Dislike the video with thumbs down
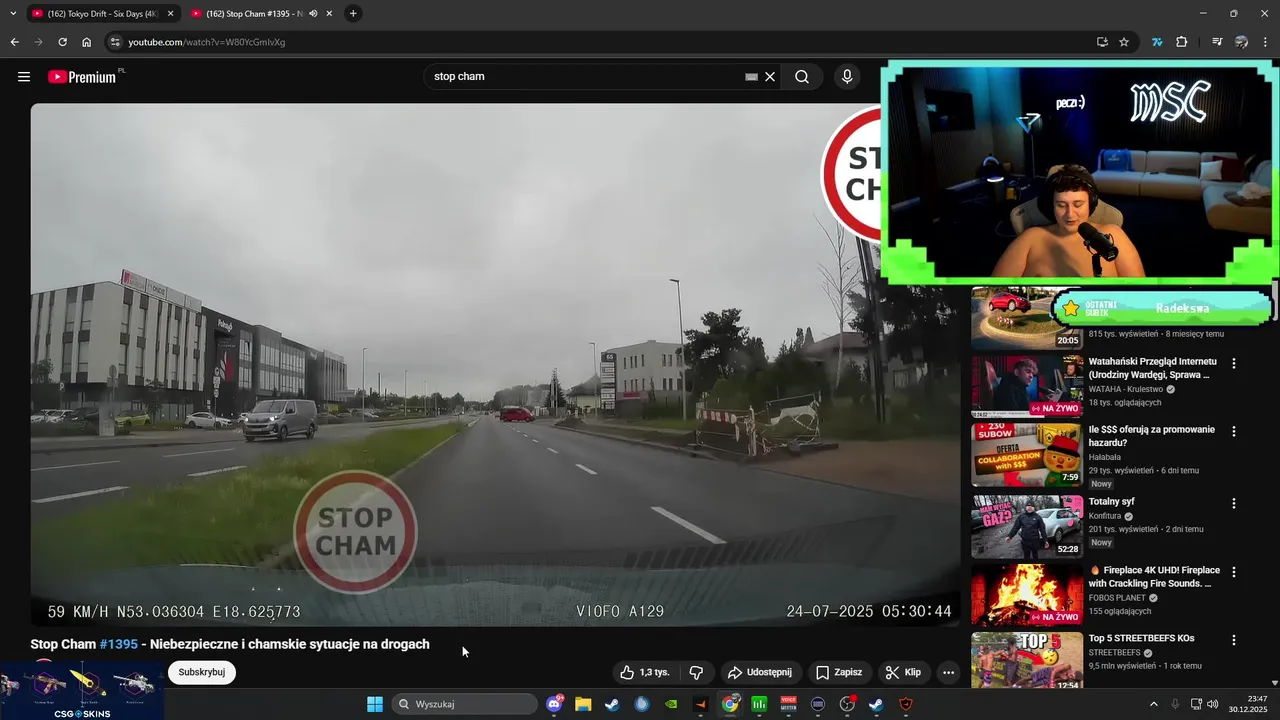The height and width of the screenshot is (720, 1280). pos(697,672)
